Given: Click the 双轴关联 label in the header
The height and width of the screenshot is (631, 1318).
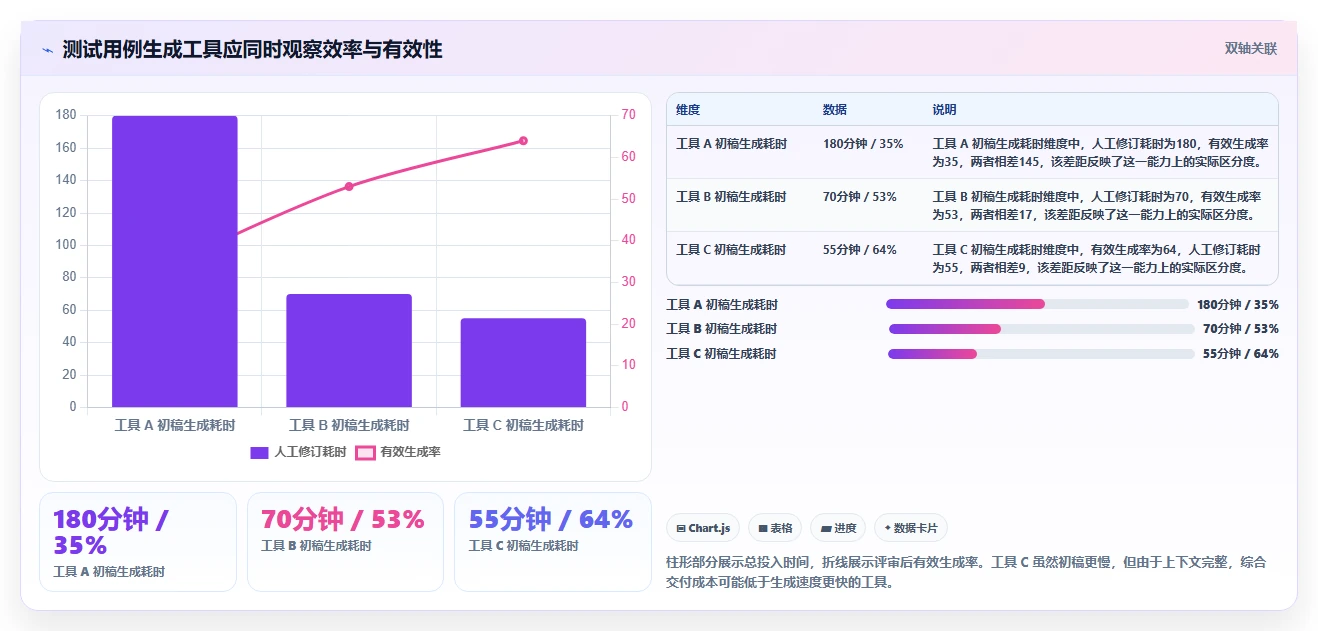Looking at the screenshot, I should coord(1251,48).
